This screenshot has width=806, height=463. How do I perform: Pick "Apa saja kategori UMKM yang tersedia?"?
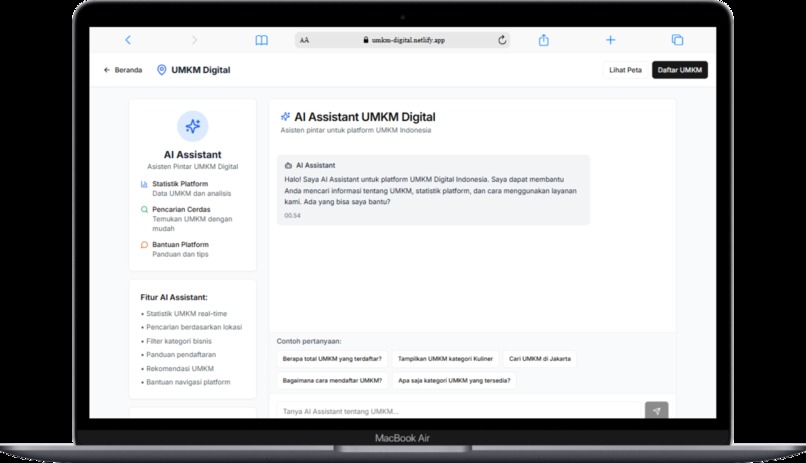454,381
